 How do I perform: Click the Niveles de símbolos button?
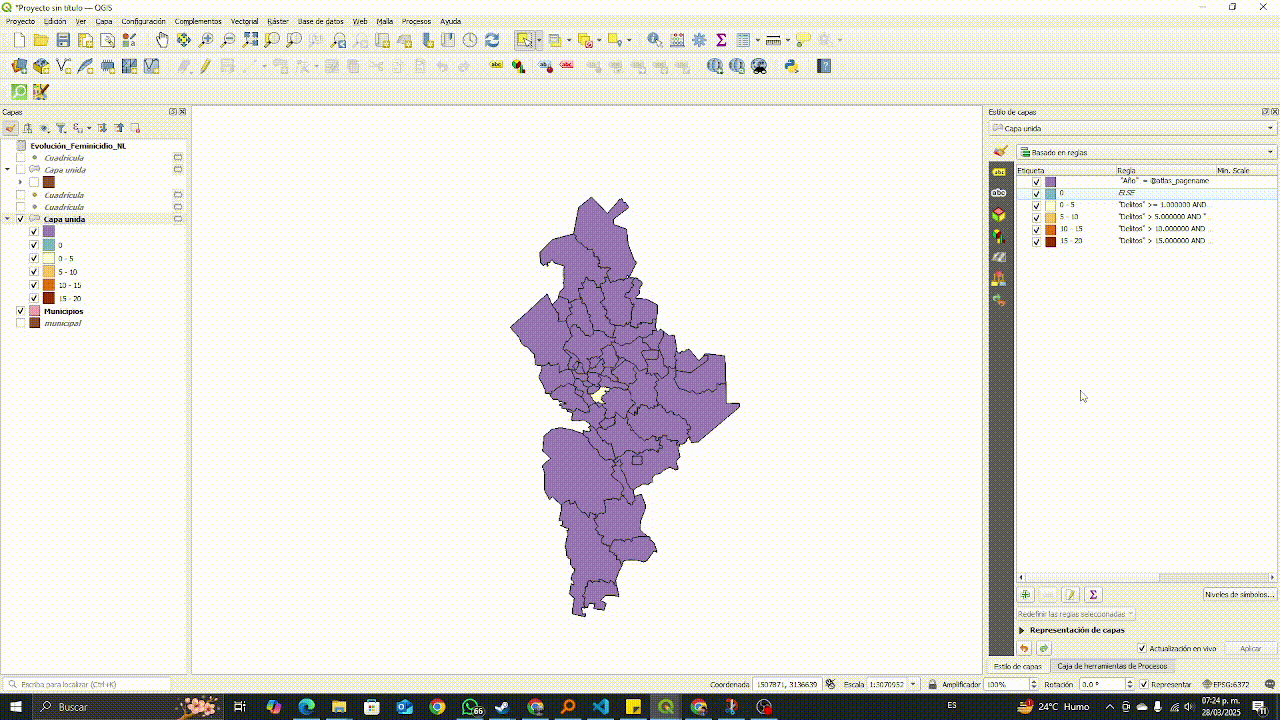1240,594
